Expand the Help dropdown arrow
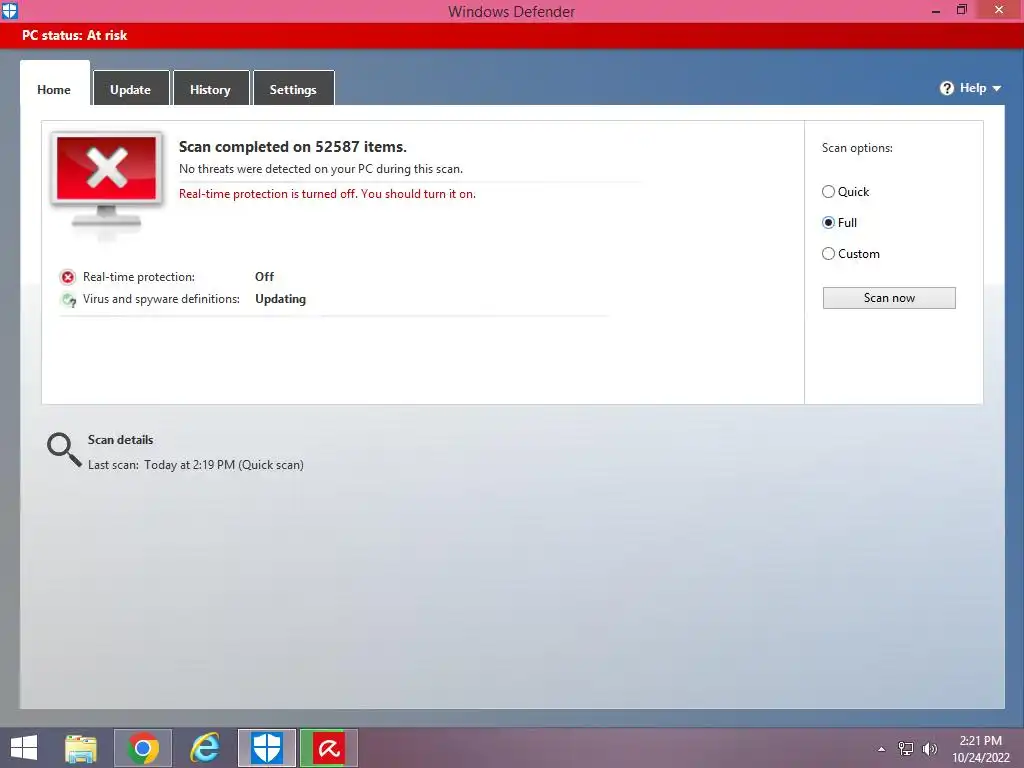Viewport: 1024px width, 768px height. (997, 88)
